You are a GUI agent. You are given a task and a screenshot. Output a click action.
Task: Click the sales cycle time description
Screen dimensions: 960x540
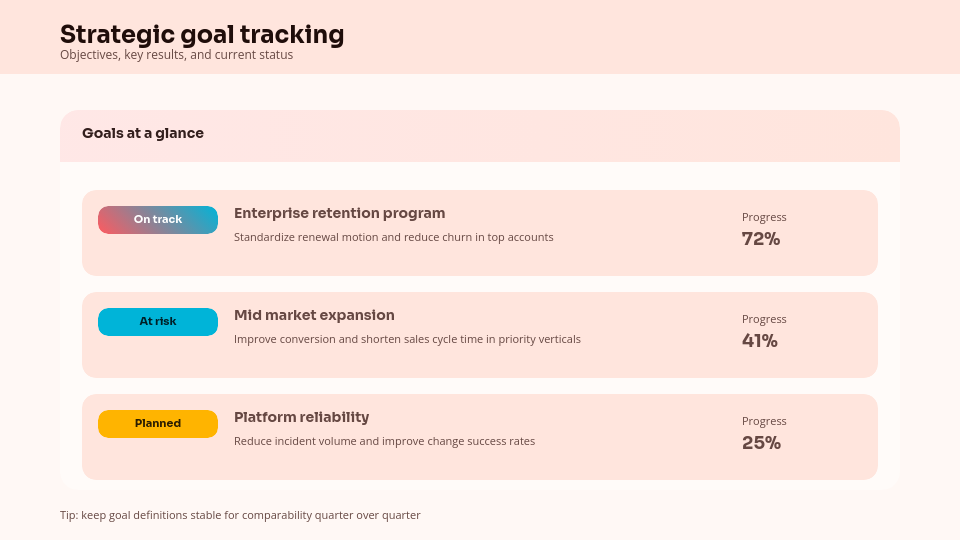(x=407, y=339)
